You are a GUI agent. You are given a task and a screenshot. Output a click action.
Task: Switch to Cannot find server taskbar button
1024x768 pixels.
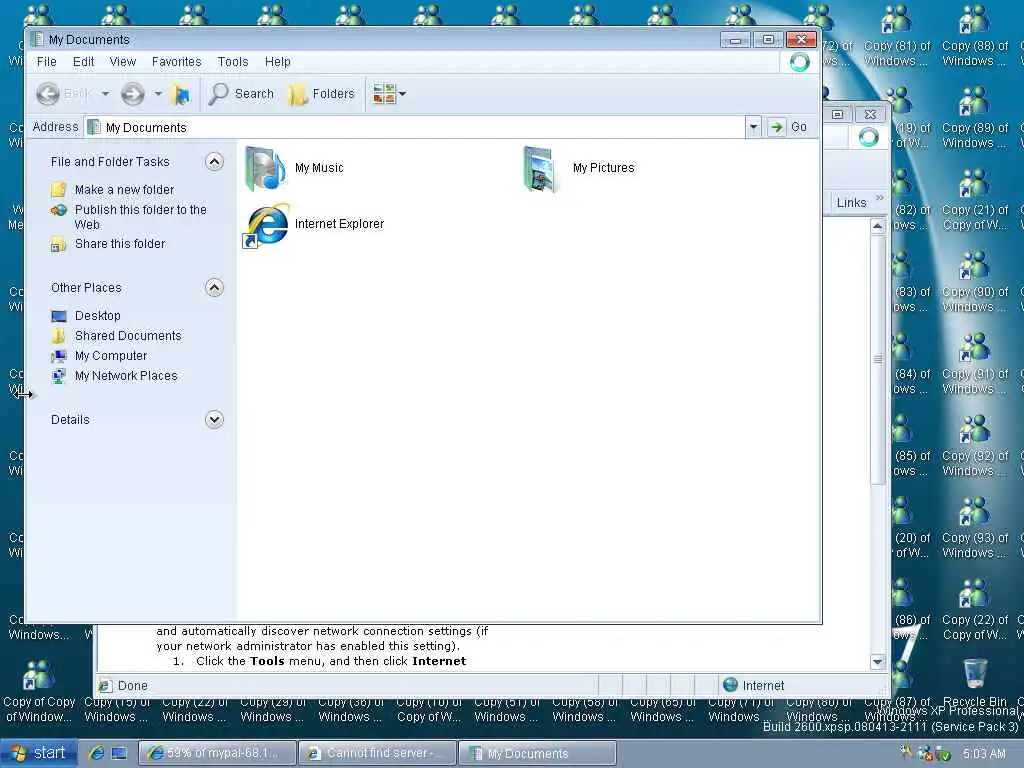377,754
